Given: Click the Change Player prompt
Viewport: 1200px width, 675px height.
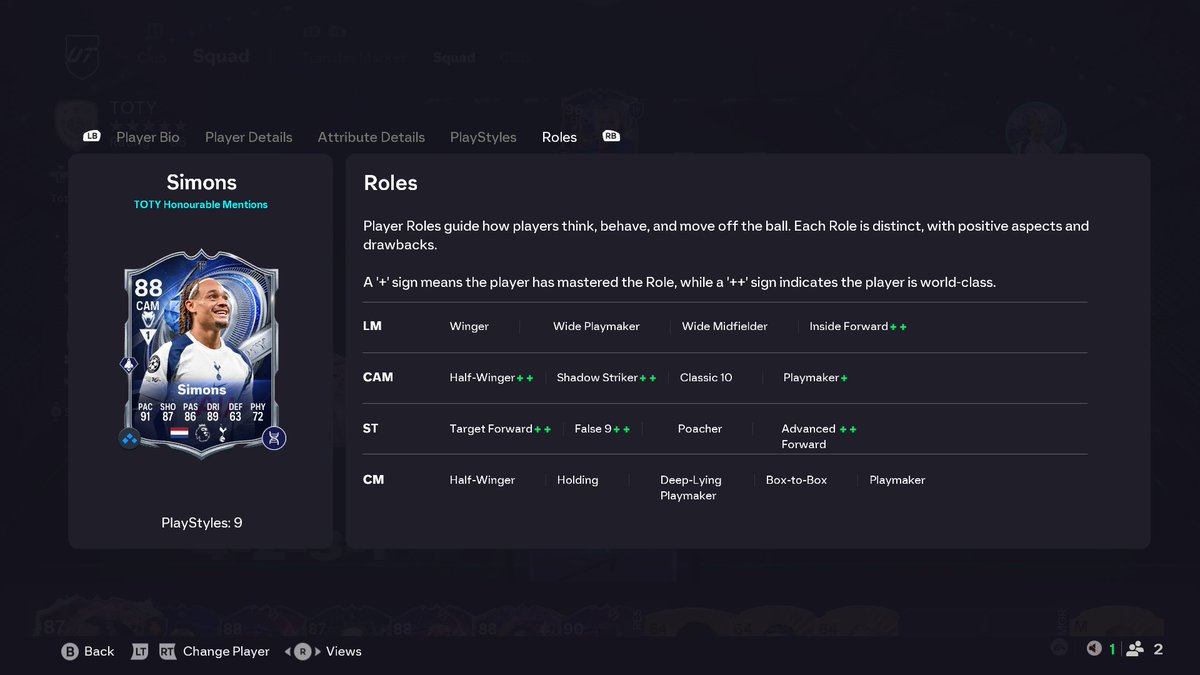Looking at the screenshot, I should 226,651.
